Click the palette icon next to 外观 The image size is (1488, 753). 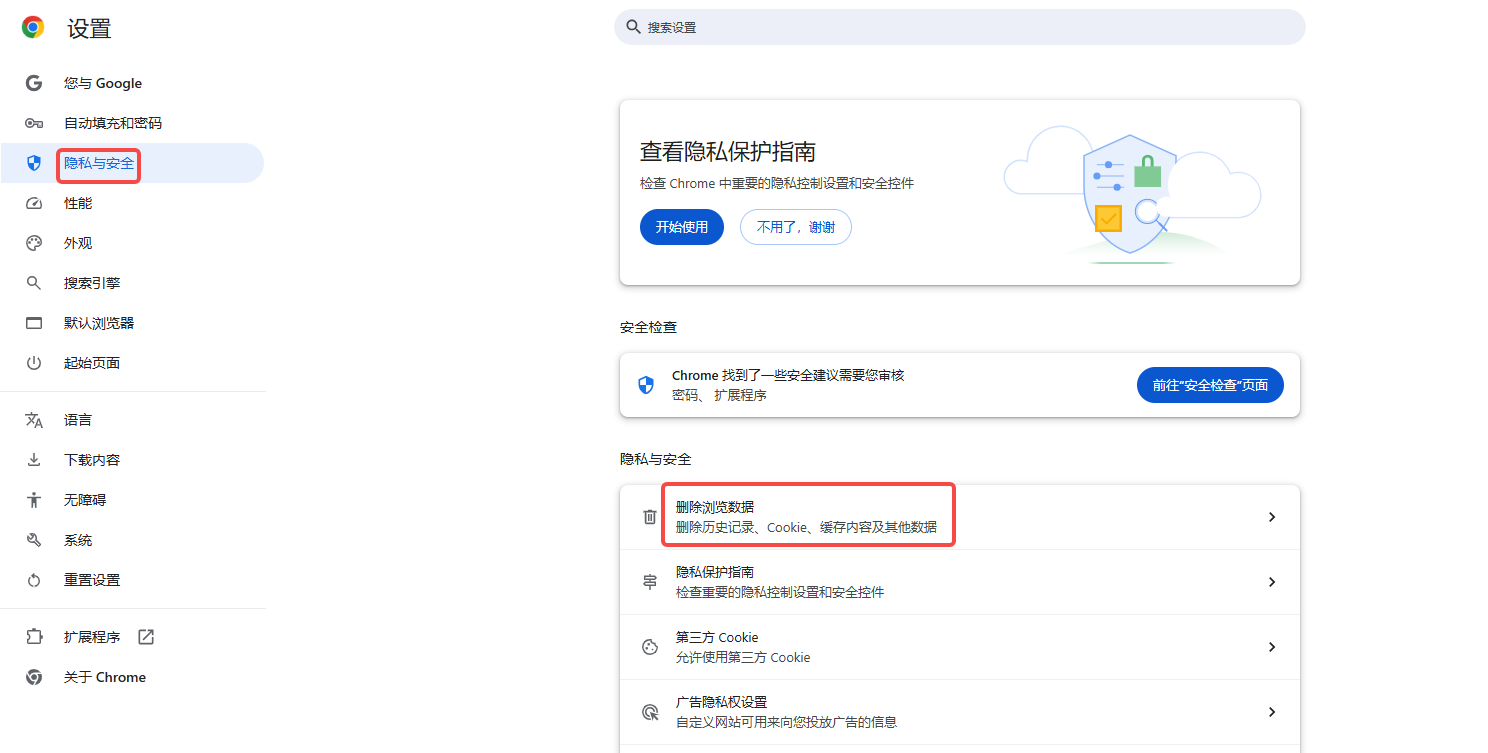click(33, 243)
